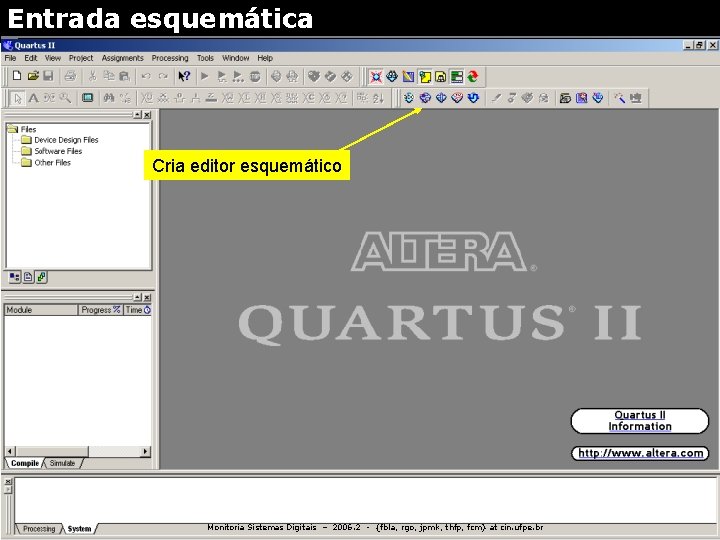Select Software Files folder
Image resolution: width=720 pixels, height=540 pixels.
point(52,151)
